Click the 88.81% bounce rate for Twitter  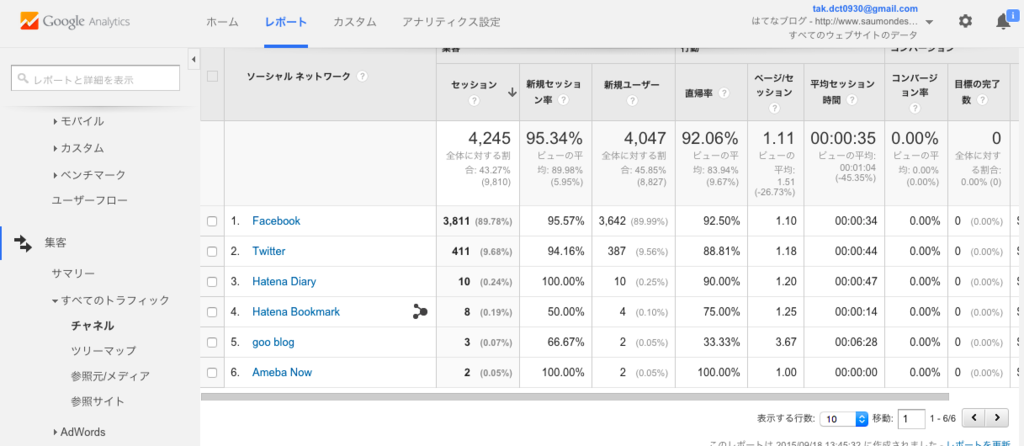(x=722, y=251)
